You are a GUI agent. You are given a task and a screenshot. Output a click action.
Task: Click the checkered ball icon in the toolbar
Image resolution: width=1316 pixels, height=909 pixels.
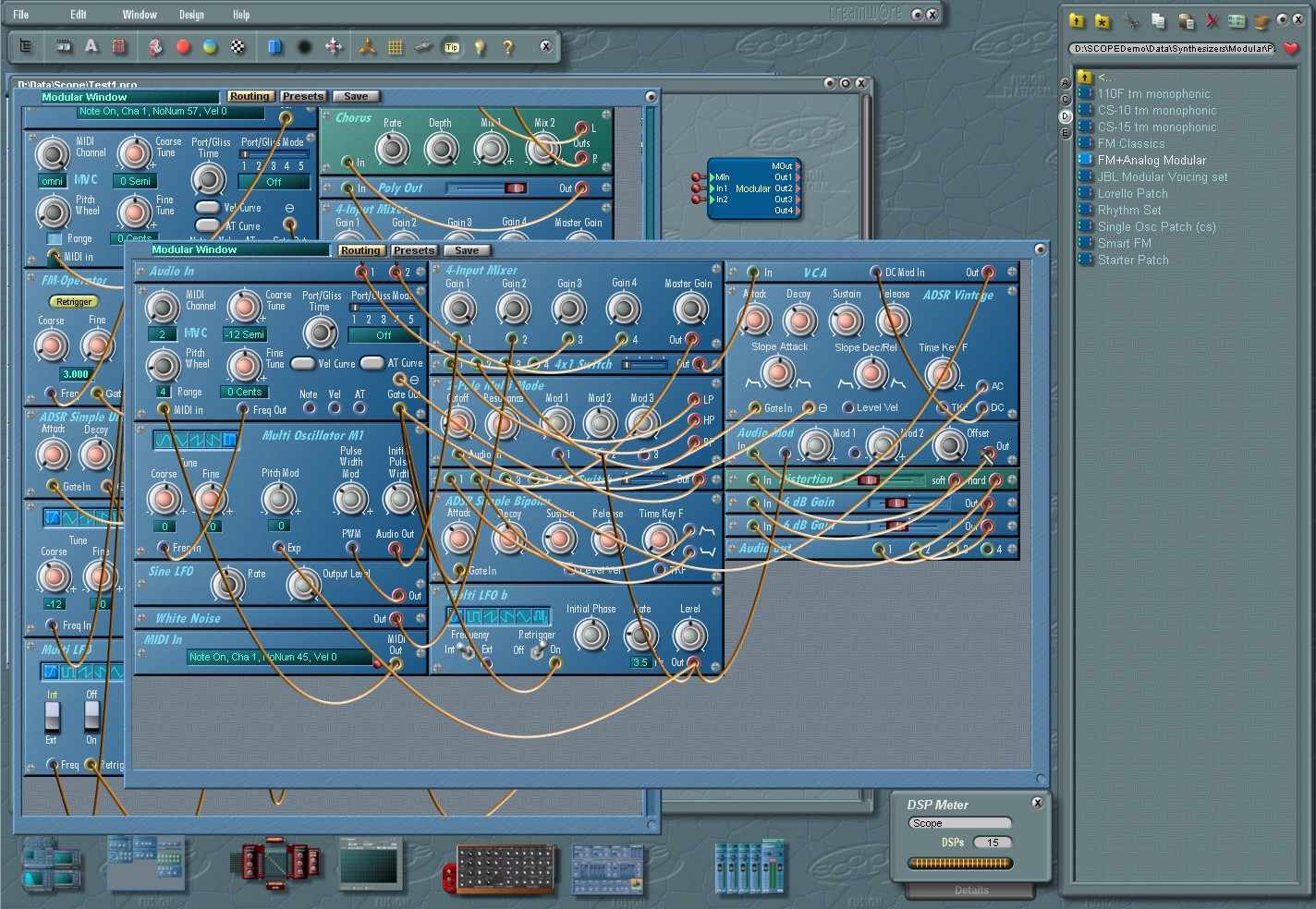[x=238, y=46]
